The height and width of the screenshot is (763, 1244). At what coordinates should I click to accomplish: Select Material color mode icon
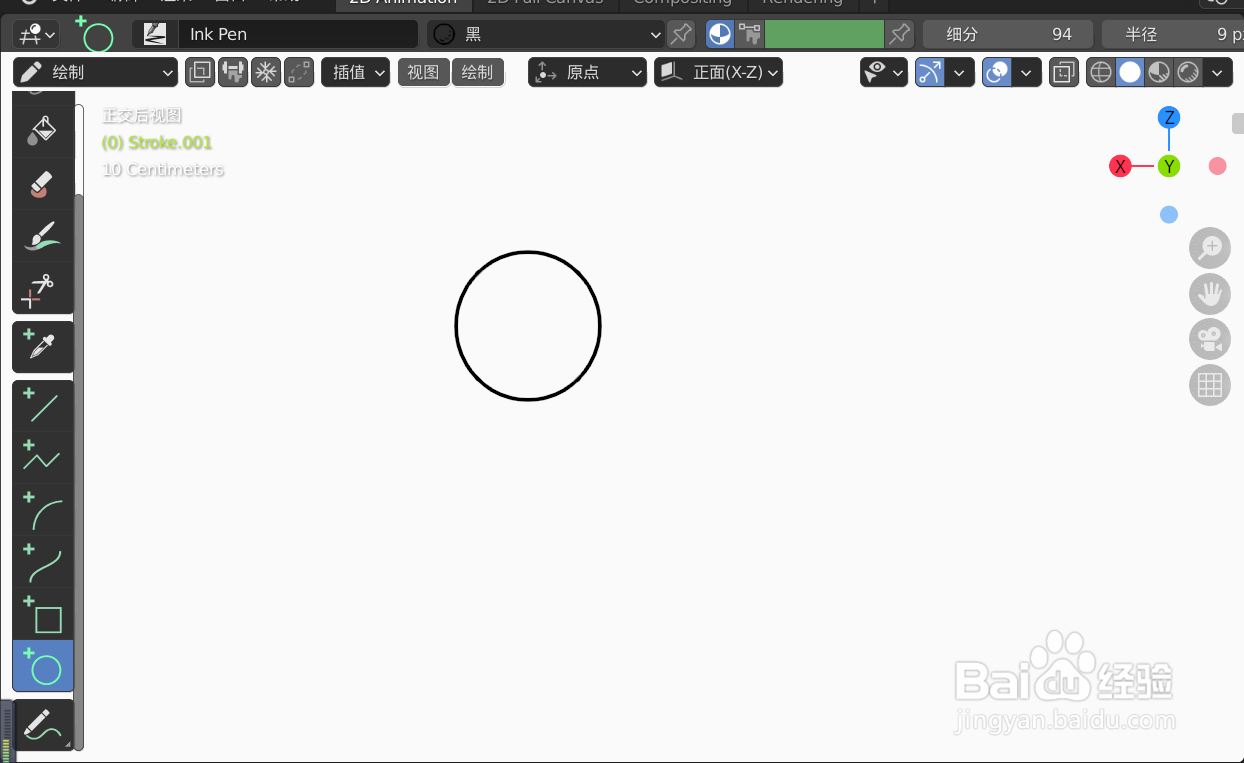click(720, 34)
